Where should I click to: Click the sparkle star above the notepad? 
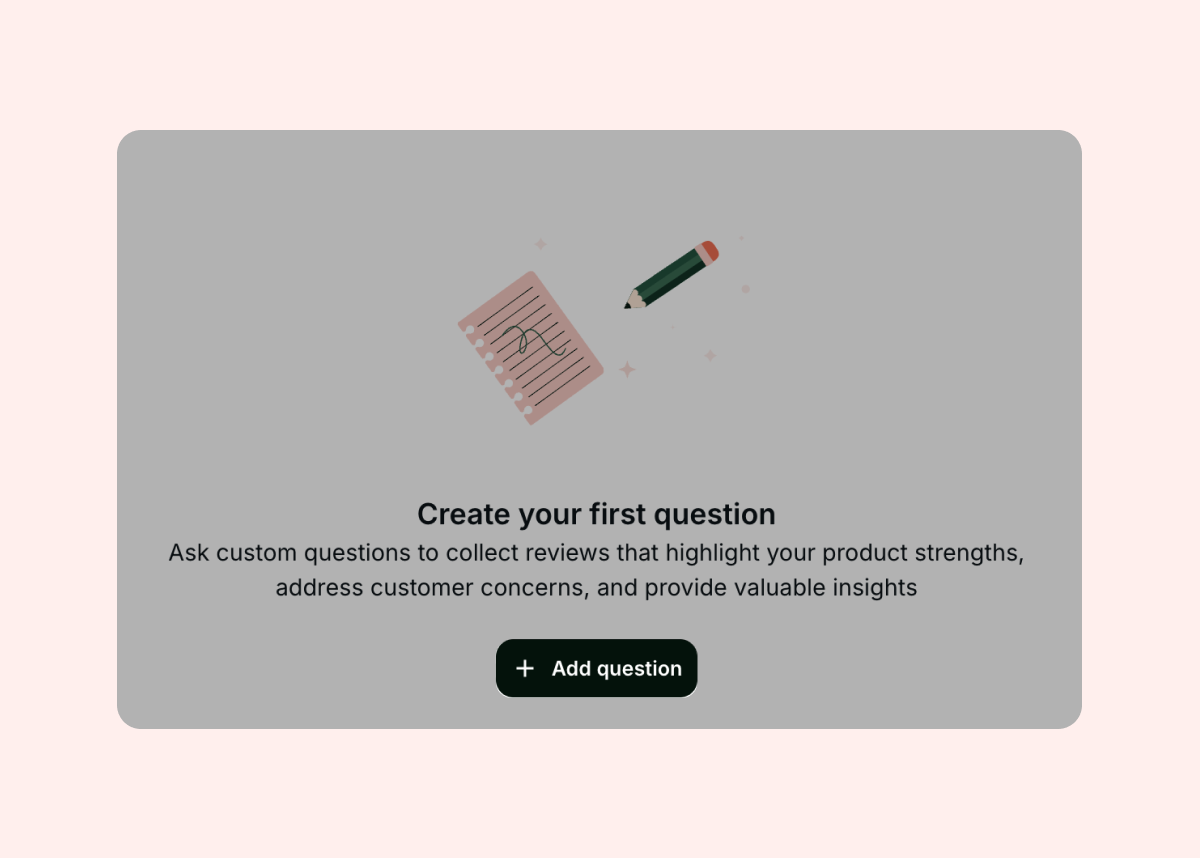(540, 244)
